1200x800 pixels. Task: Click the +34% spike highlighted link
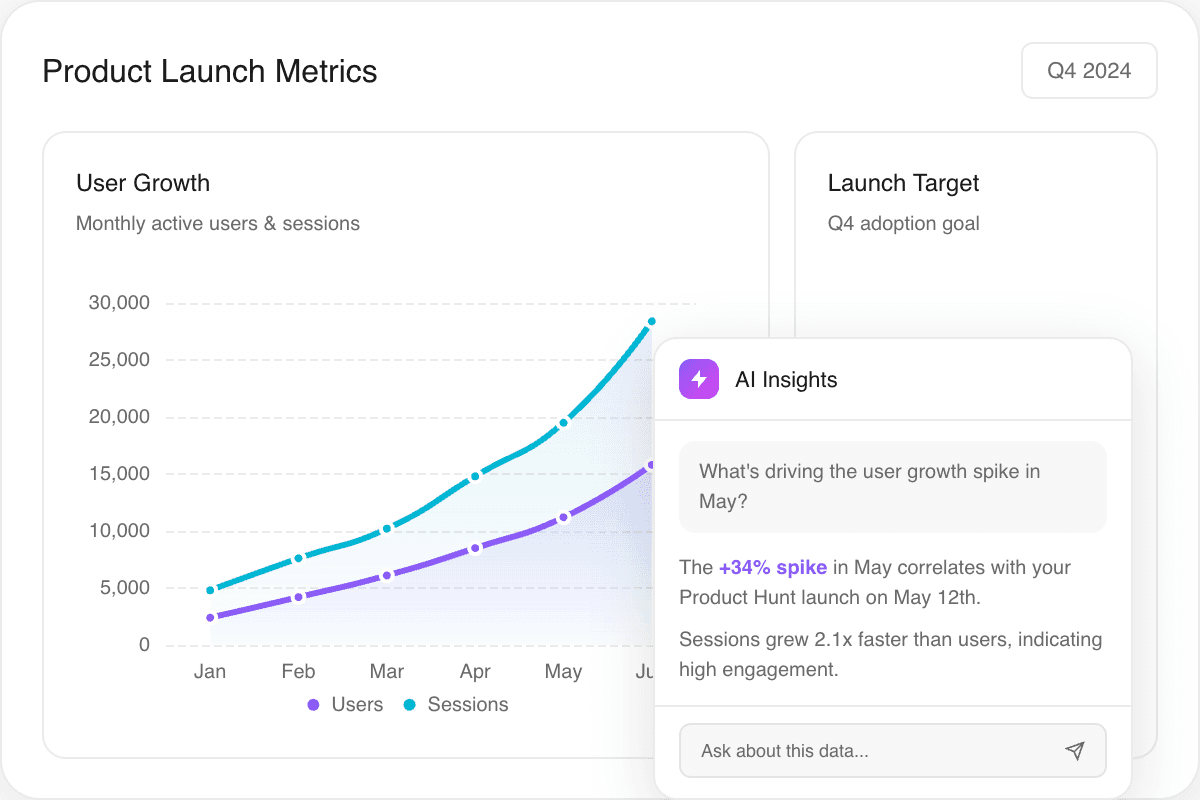pos(772,568)
